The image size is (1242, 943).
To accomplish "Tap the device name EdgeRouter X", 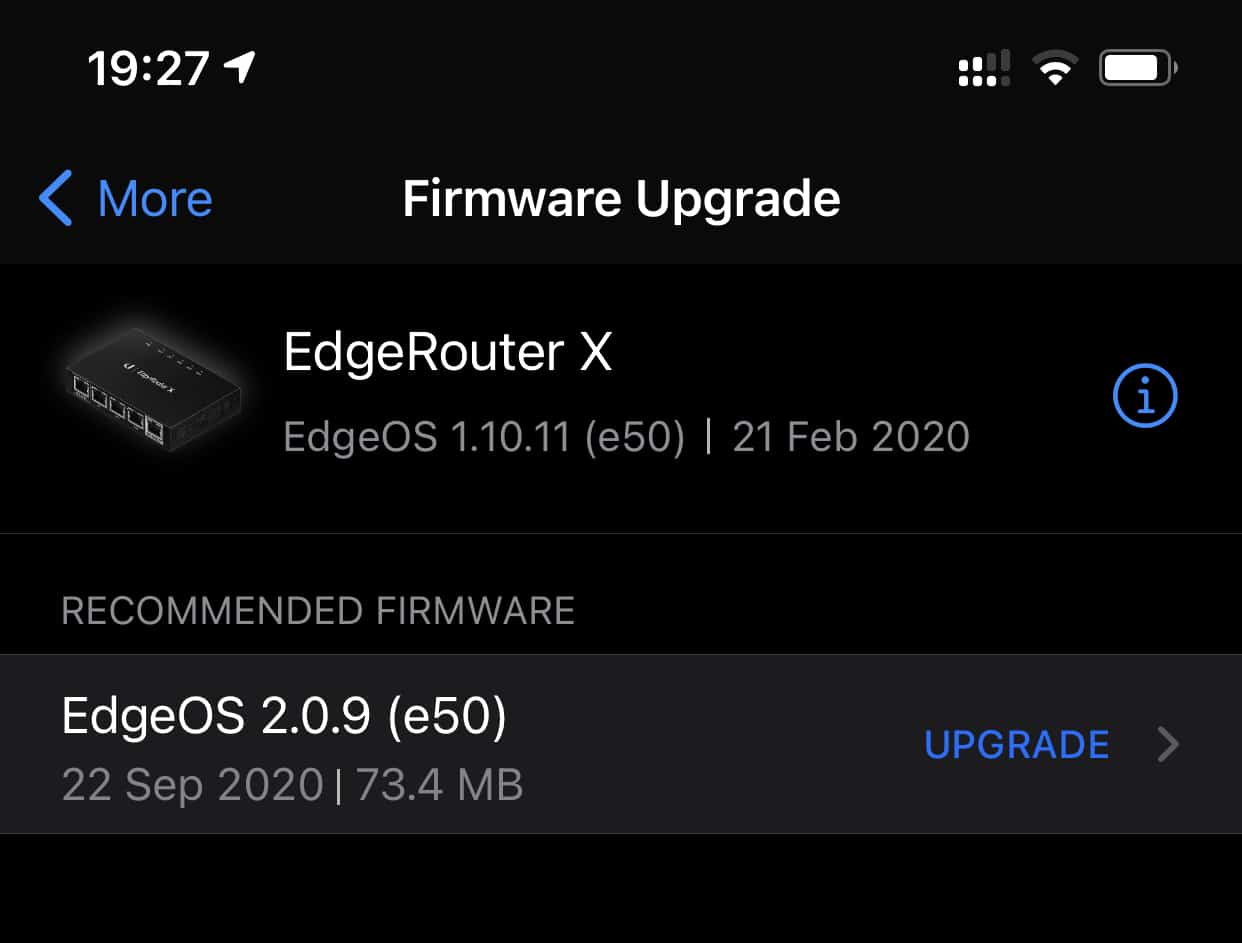I will (448, 353).
